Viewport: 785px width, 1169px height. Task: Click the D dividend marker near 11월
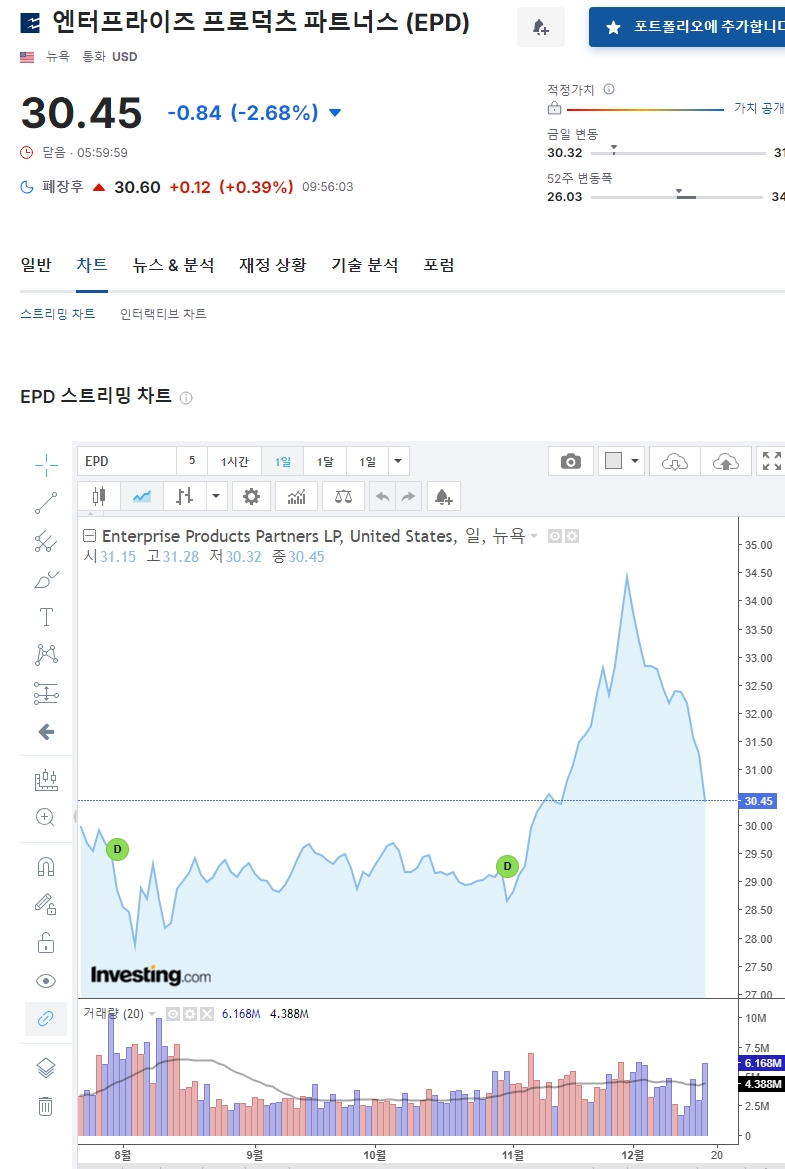[507, 866]
